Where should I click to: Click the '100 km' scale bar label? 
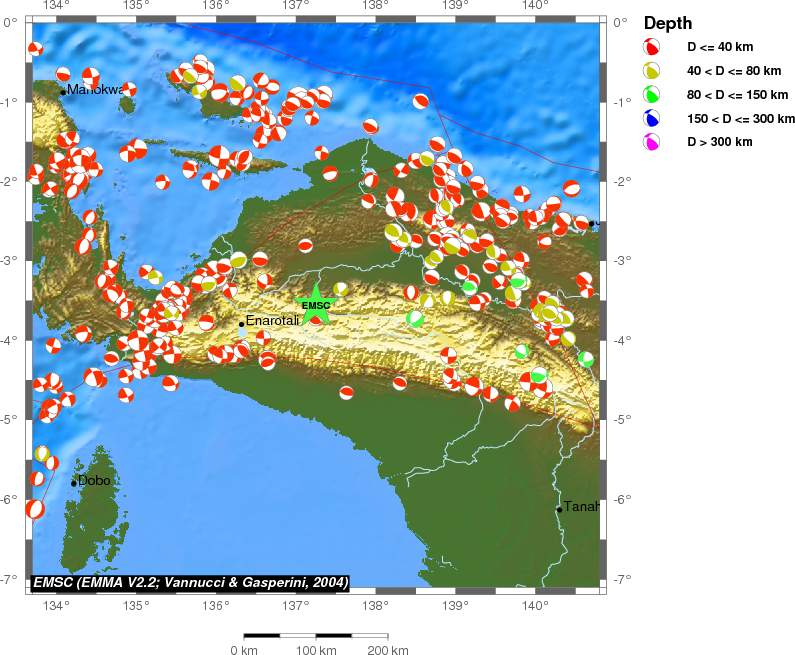point(316,651)
